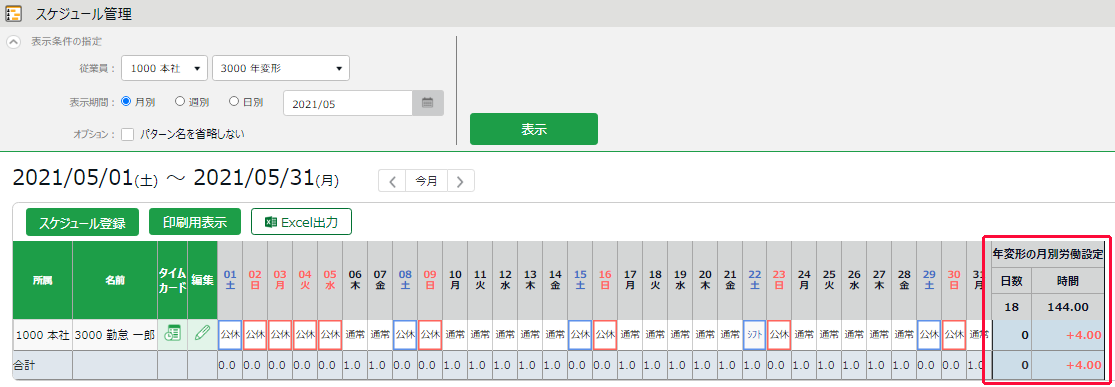
Task: Click the 編集 column header
Action: pyautogui.click(x=203, y=280)
